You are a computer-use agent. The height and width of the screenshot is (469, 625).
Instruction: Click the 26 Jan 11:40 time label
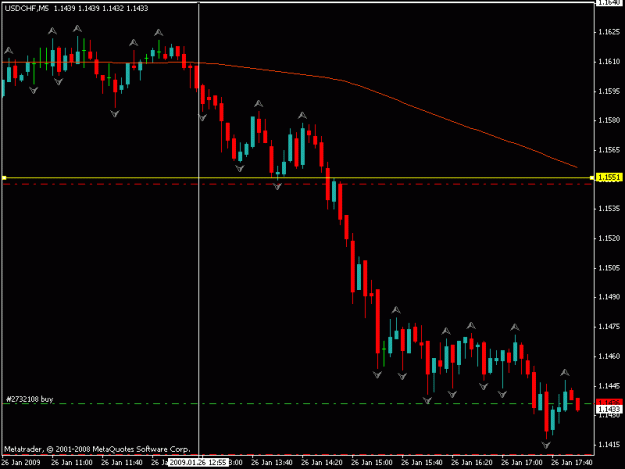pyautogui.click(x=122, y=463)
